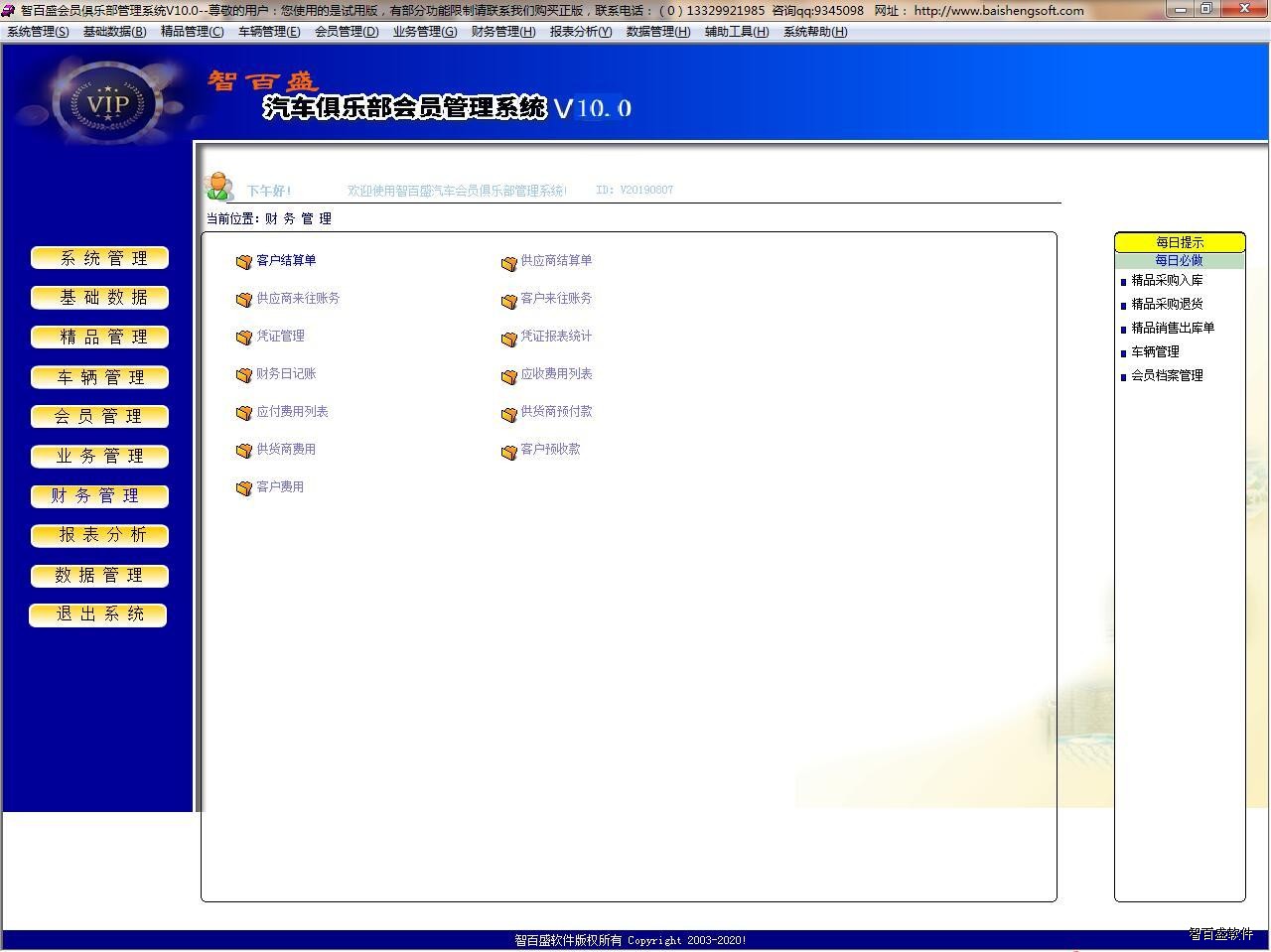Click the 客户费用 package icon
This screenshot has width=1271, height=952.
pyautogui.click(x=244, y=488)
